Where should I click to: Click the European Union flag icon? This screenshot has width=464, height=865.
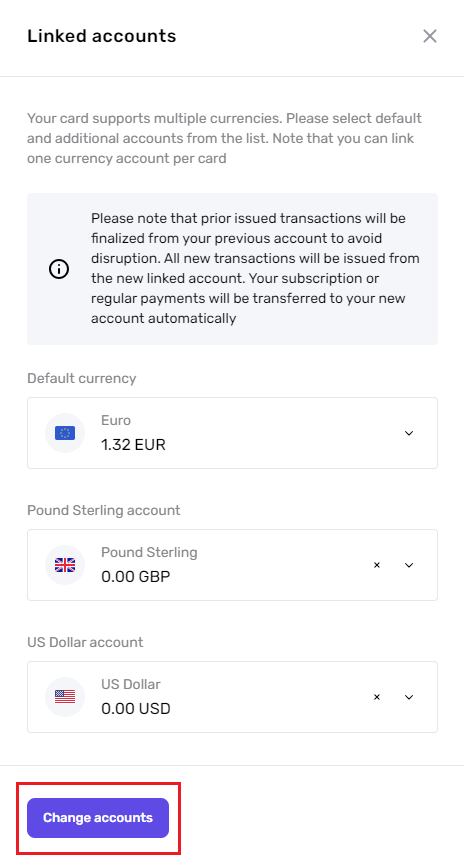pos(65,433)
